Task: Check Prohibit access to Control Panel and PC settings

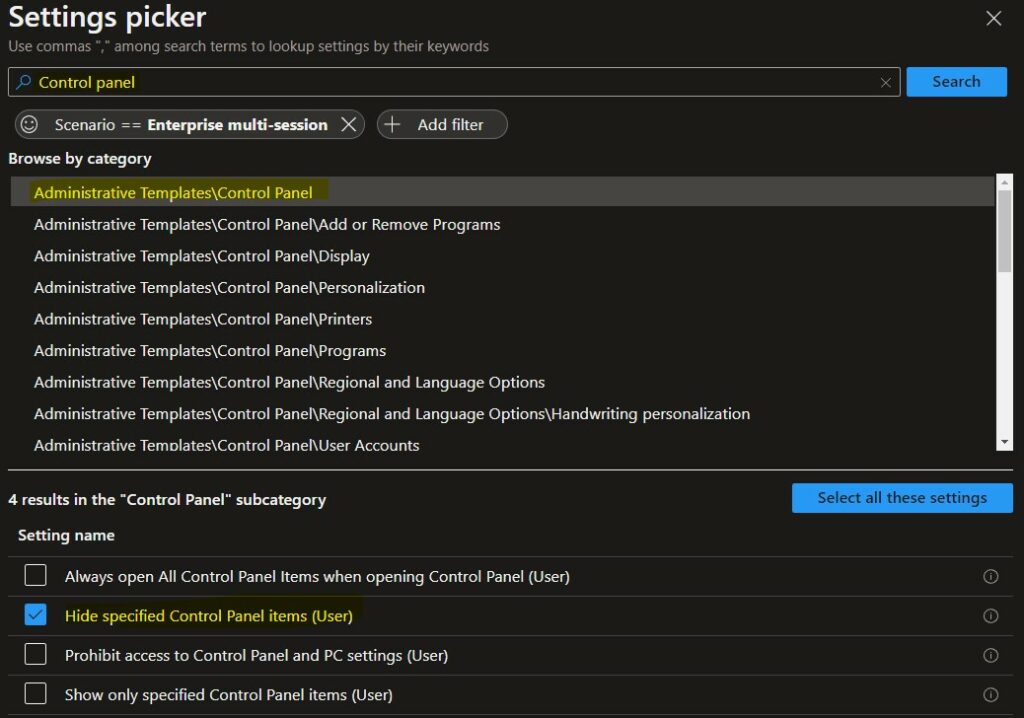Action: click(x=36, y=655)
